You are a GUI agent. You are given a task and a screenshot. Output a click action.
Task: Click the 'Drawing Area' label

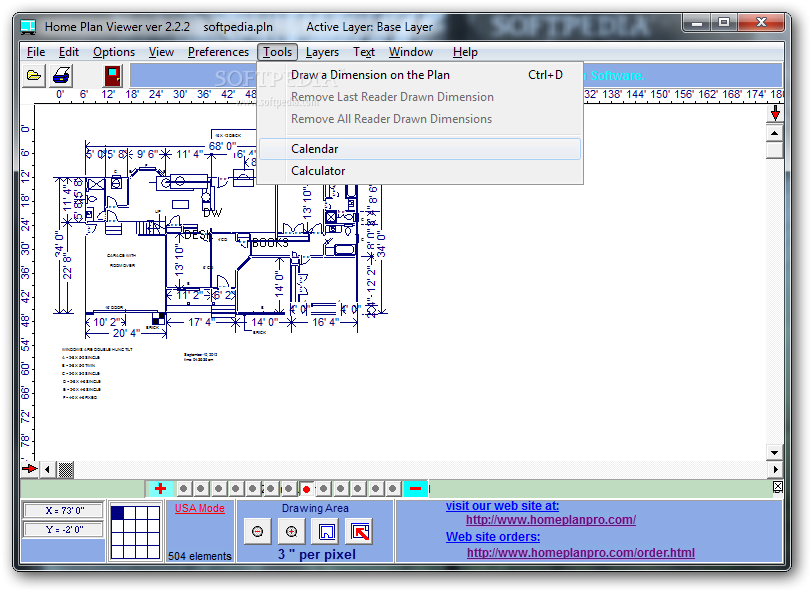315,508
